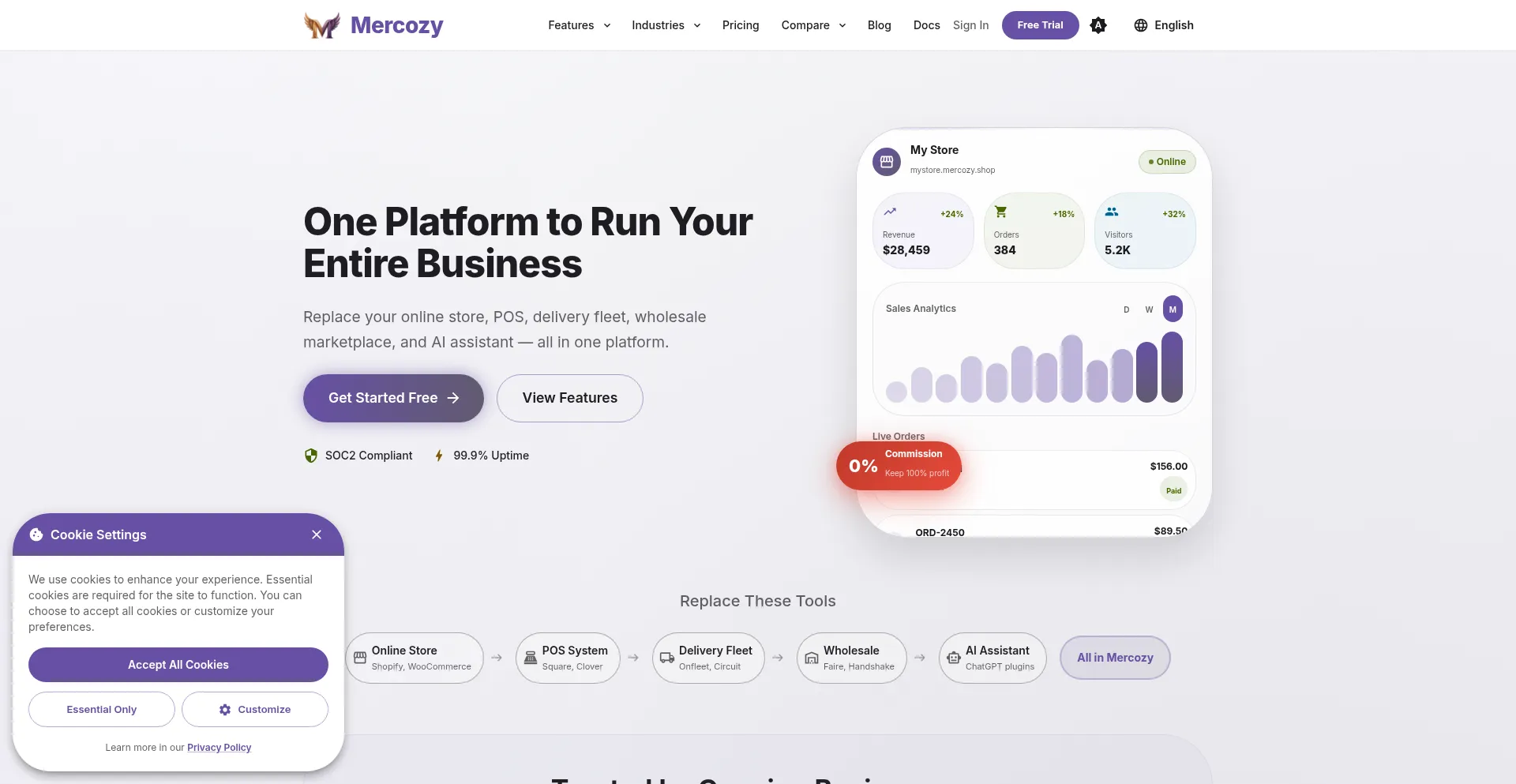The height and width of the screenshot is (784, 1516).
Task: Click the Mercozy brand name text
Action: (x=397, y=25)
